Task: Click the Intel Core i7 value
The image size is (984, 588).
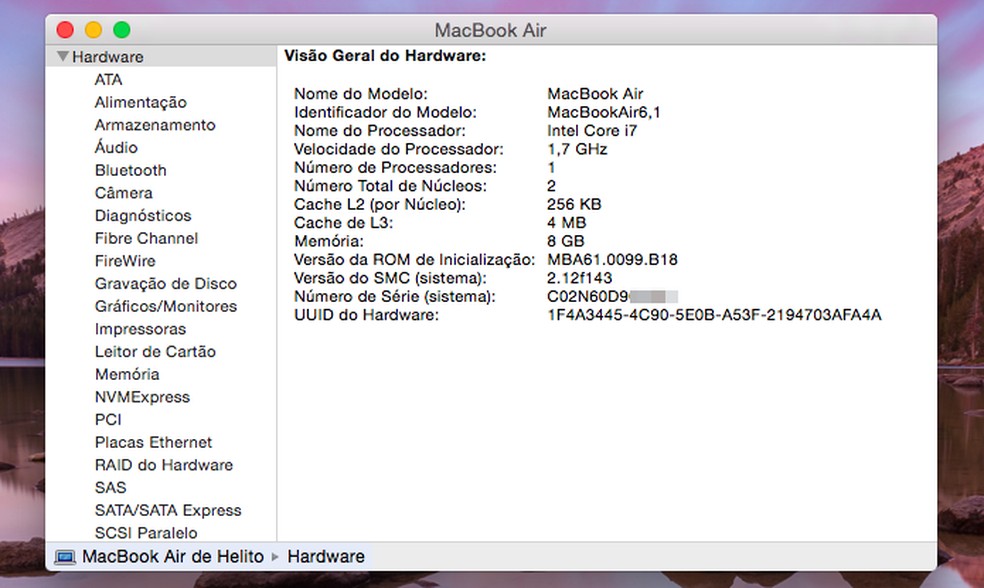Action: pos(592,131)
